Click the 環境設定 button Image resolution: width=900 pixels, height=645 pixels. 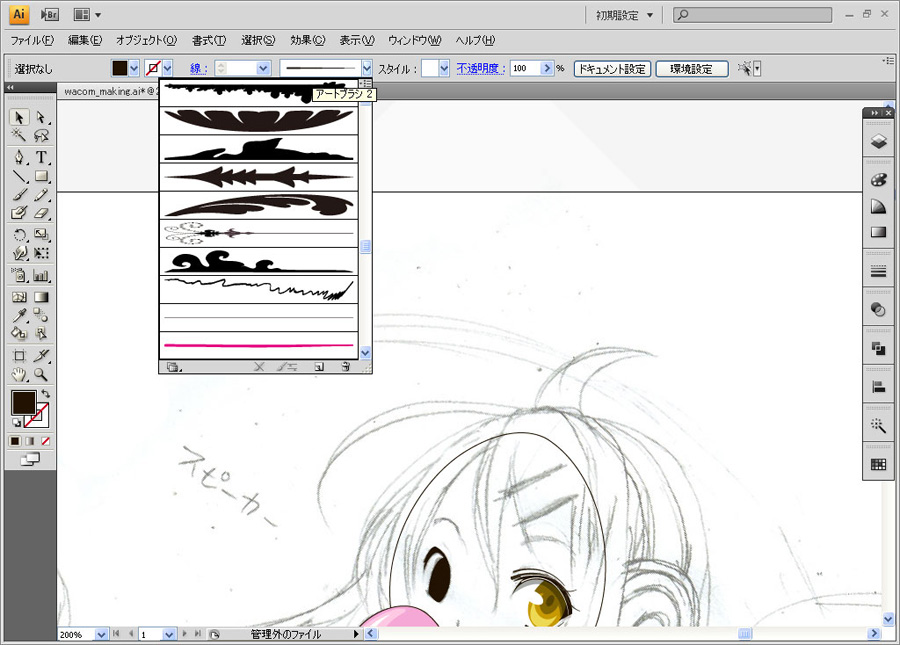point(692,69)
